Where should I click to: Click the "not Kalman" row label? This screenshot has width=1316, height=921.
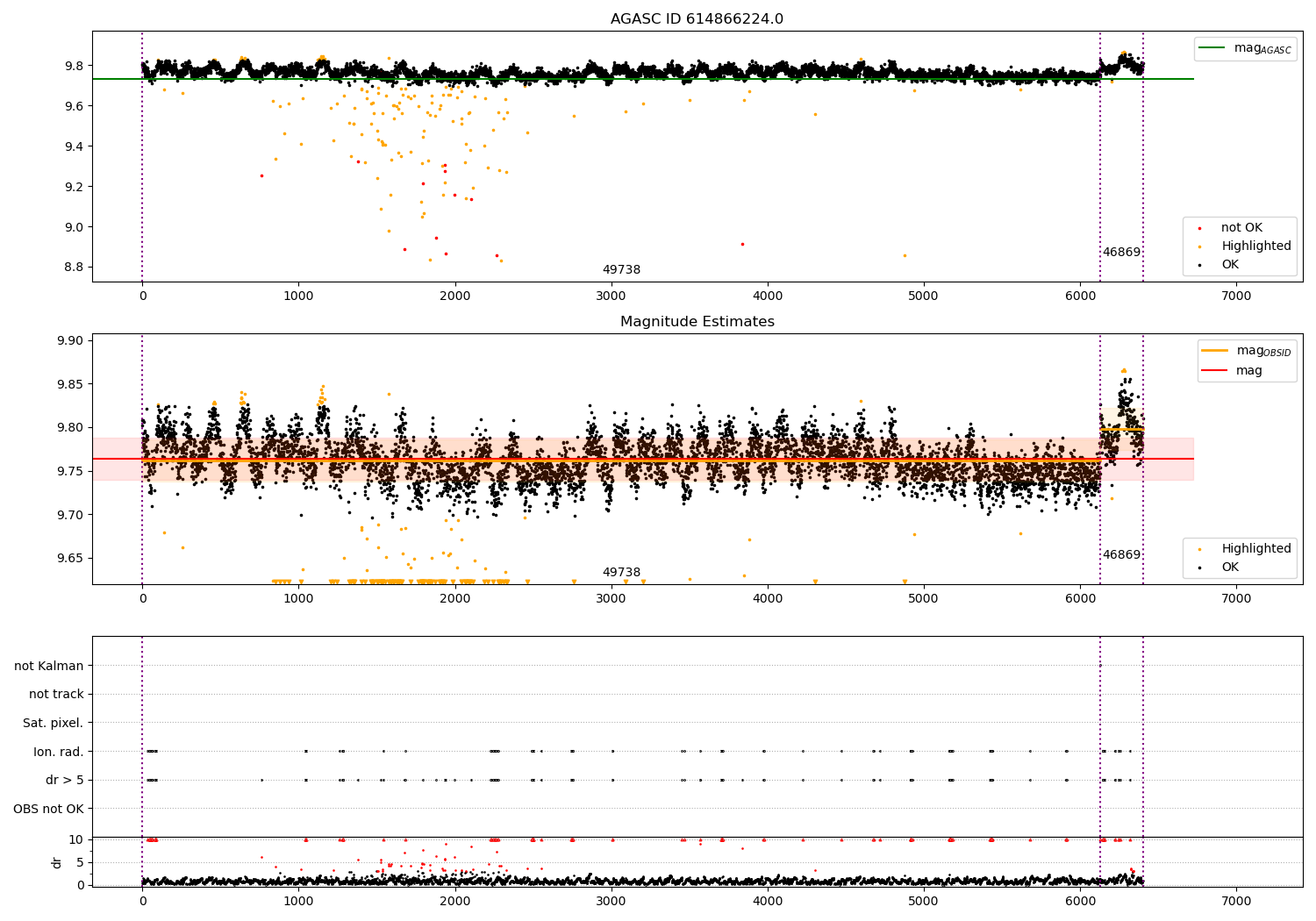(49, 666)
